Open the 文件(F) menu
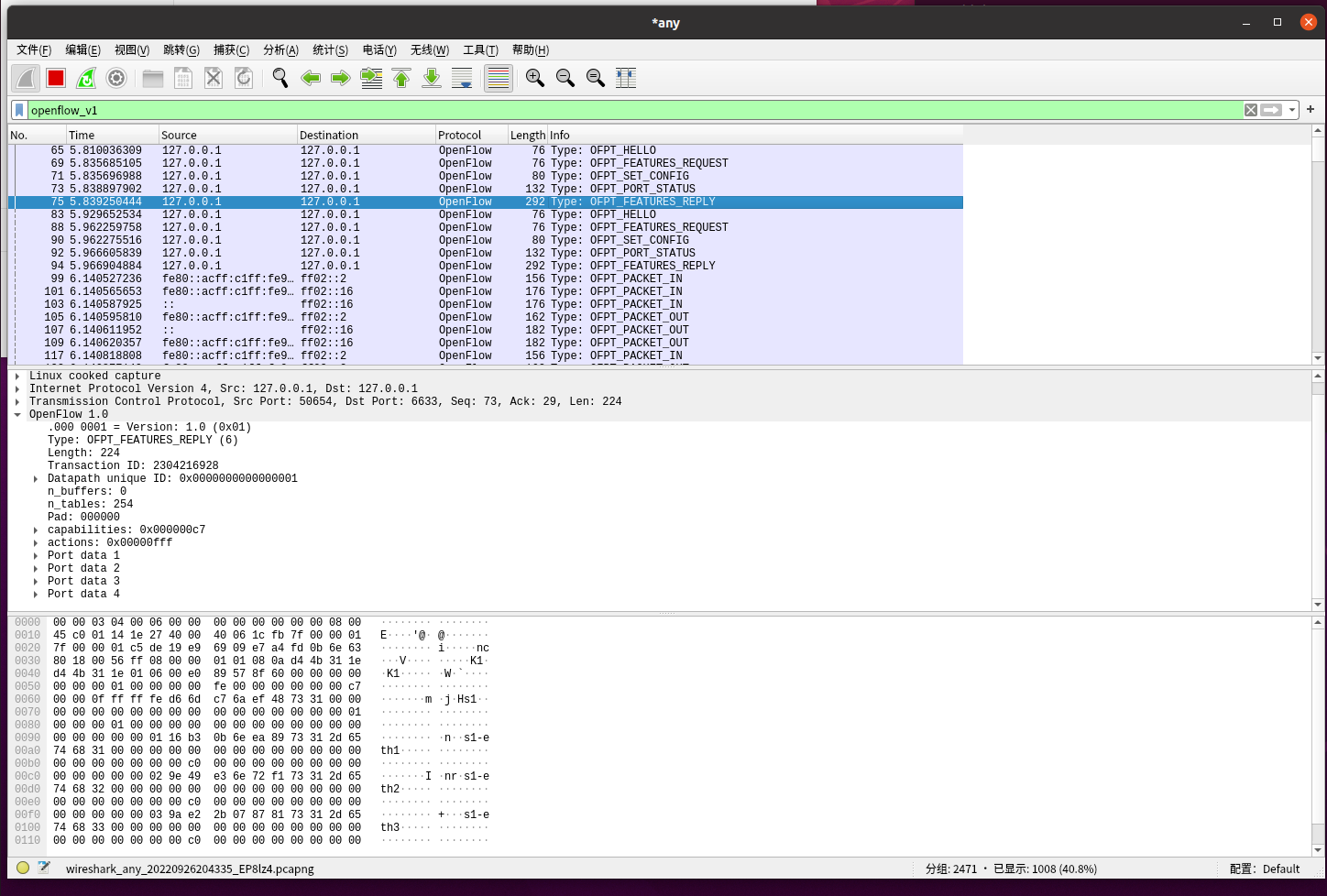The image size is (1327, 896). coord(34,49)
